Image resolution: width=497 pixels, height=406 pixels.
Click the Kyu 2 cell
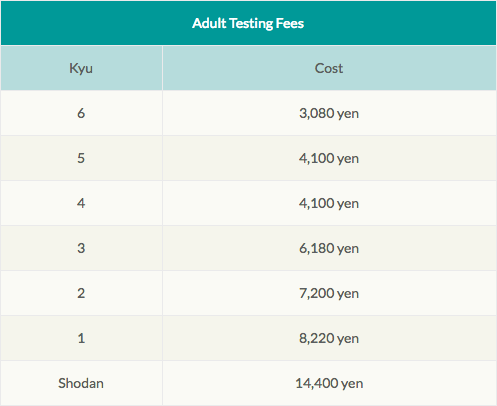[81, 293]
